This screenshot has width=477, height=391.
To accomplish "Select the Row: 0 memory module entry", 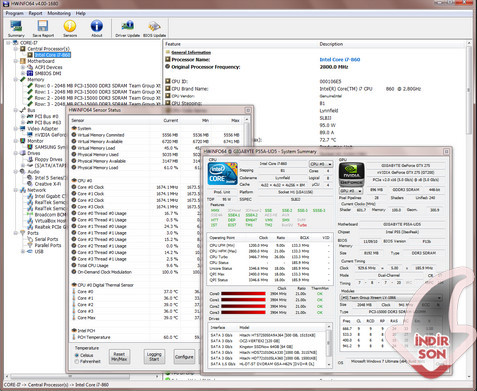I will point(97,86).
